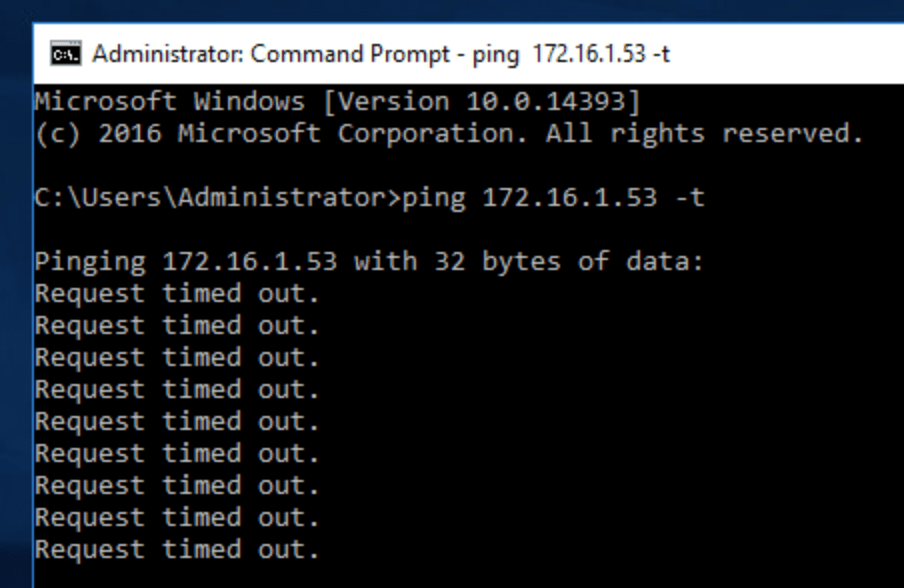904x588 pixels.
Task: Click the -t flag in the typed command
Action: pos(690,197)
